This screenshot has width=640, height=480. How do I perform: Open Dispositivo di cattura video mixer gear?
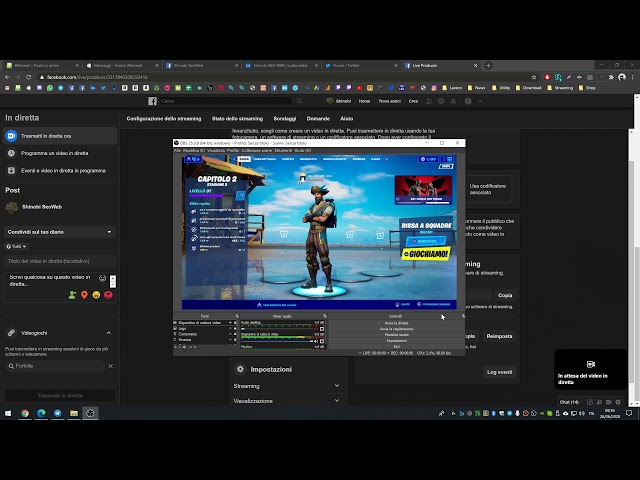[x=322, y=341]
